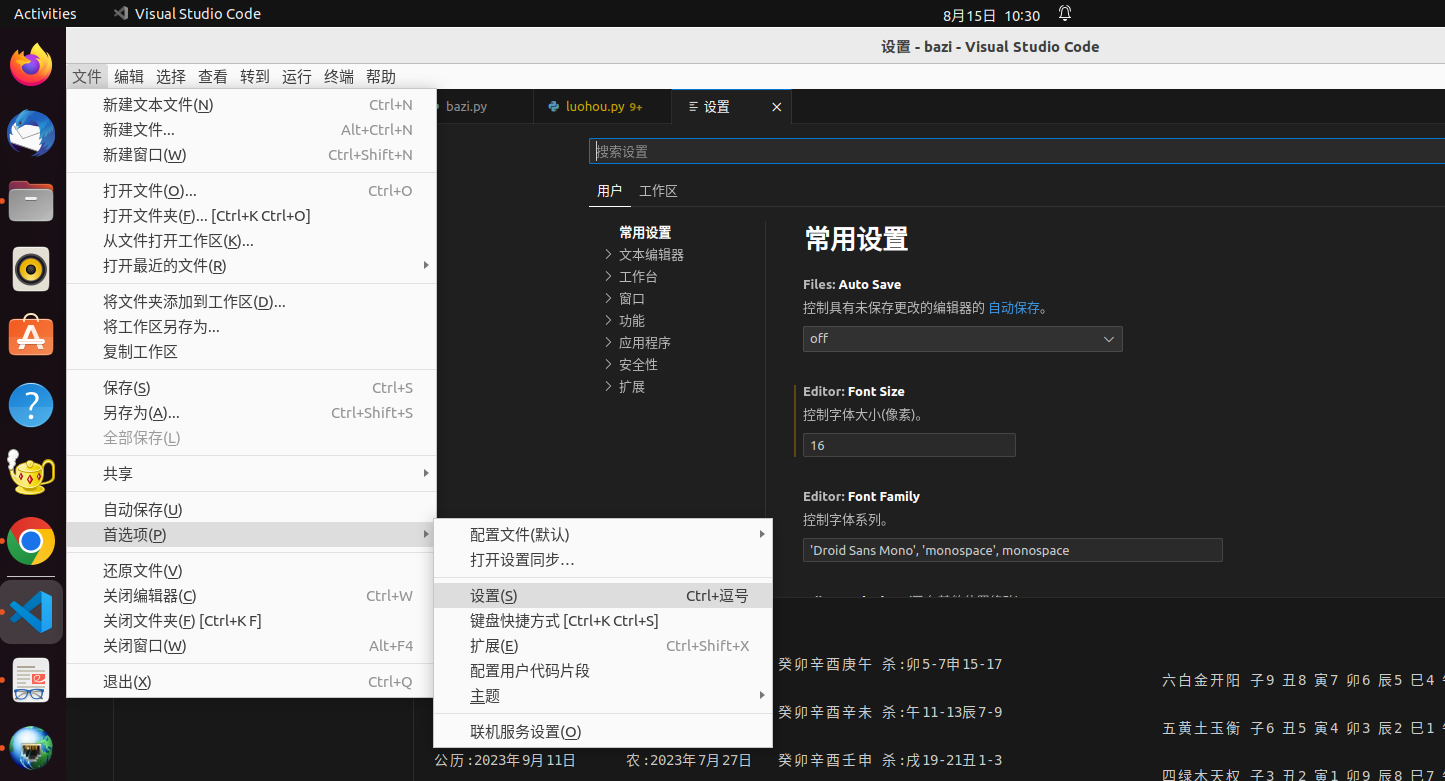This screenshot has height=781, width=1445.
Task: Select 扩展 in the preferences submenu
Action: (603, 646)
